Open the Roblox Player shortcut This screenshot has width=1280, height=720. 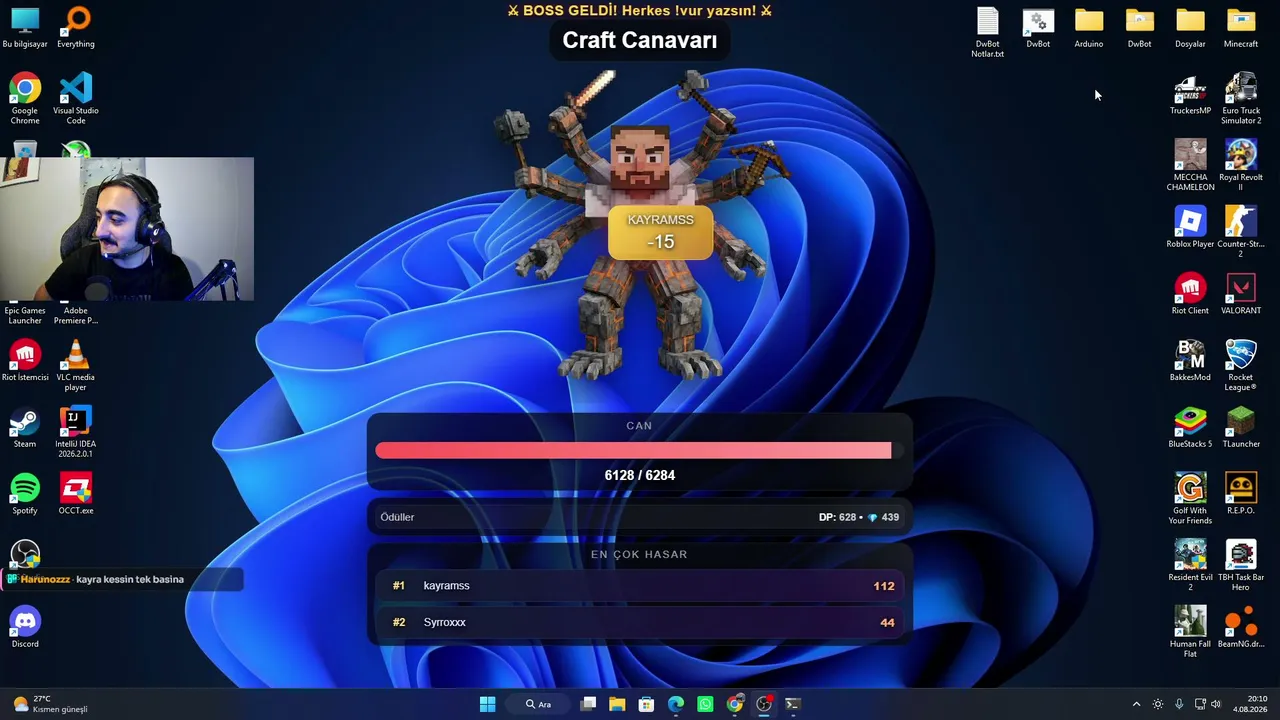pyautogui.click(x=1190, y=227)
